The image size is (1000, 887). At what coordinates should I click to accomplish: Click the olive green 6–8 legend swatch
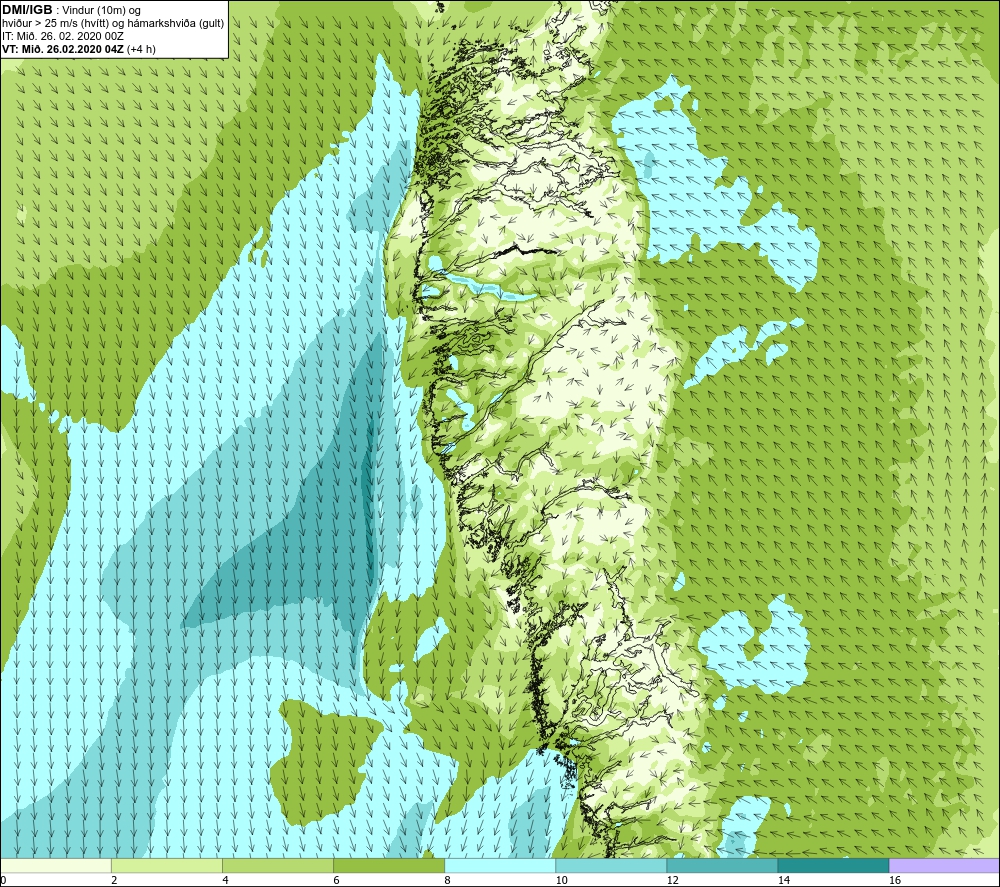[389, 865]
